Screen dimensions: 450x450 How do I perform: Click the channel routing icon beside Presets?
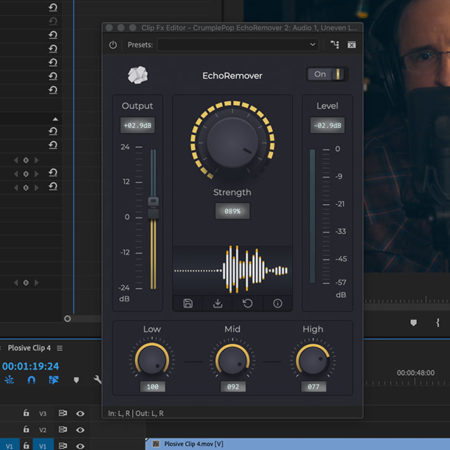tap(335, 45)
